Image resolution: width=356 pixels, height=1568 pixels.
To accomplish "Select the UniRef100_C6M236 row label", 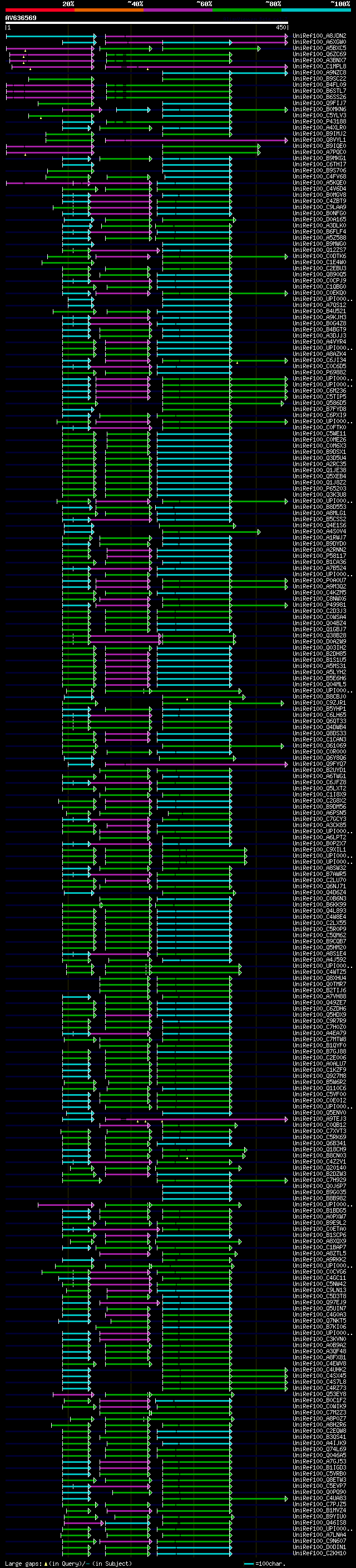I will coord(319,391).
